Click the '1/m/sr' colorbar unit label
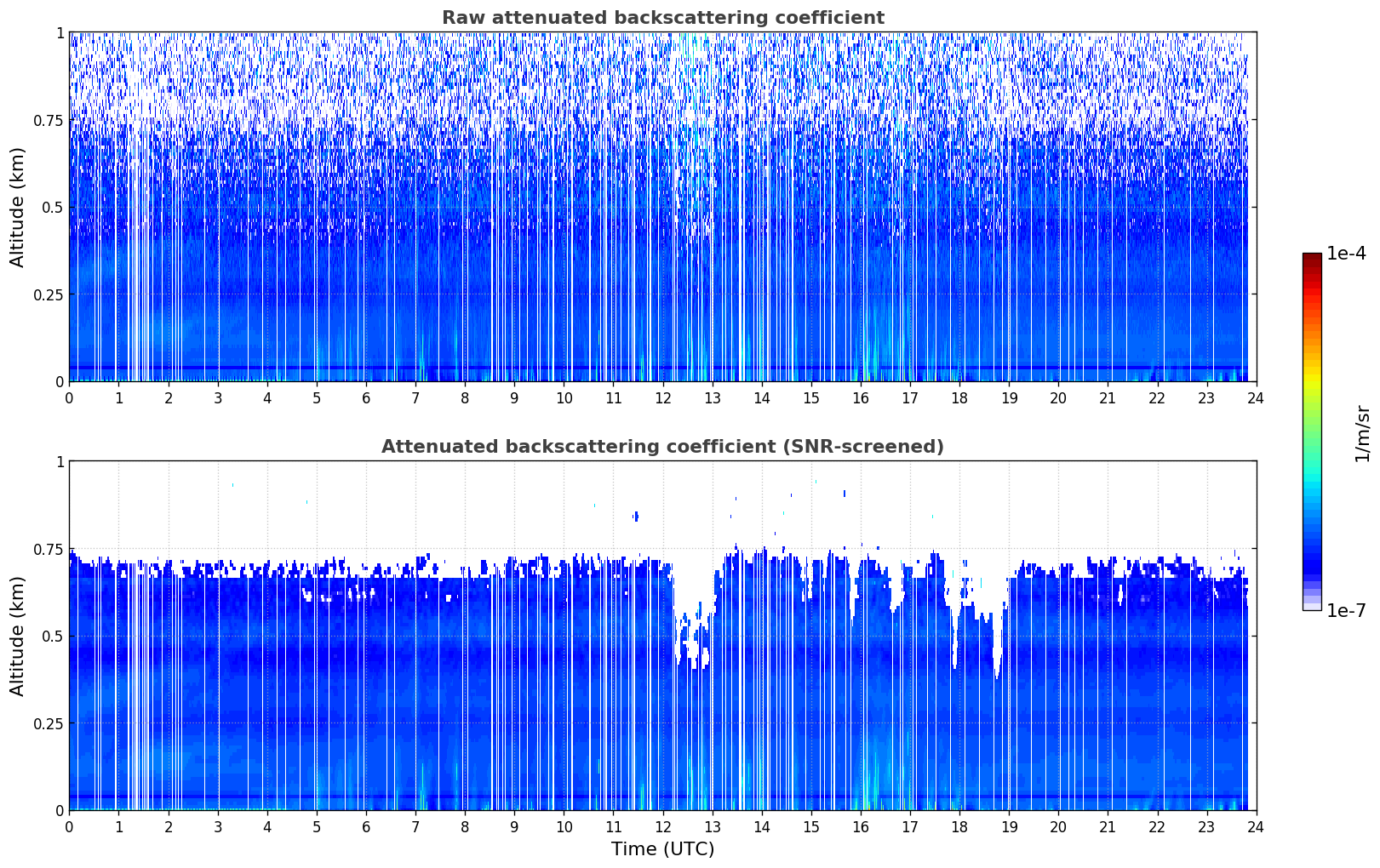1380x868 pixels. tap(1362, 433)
